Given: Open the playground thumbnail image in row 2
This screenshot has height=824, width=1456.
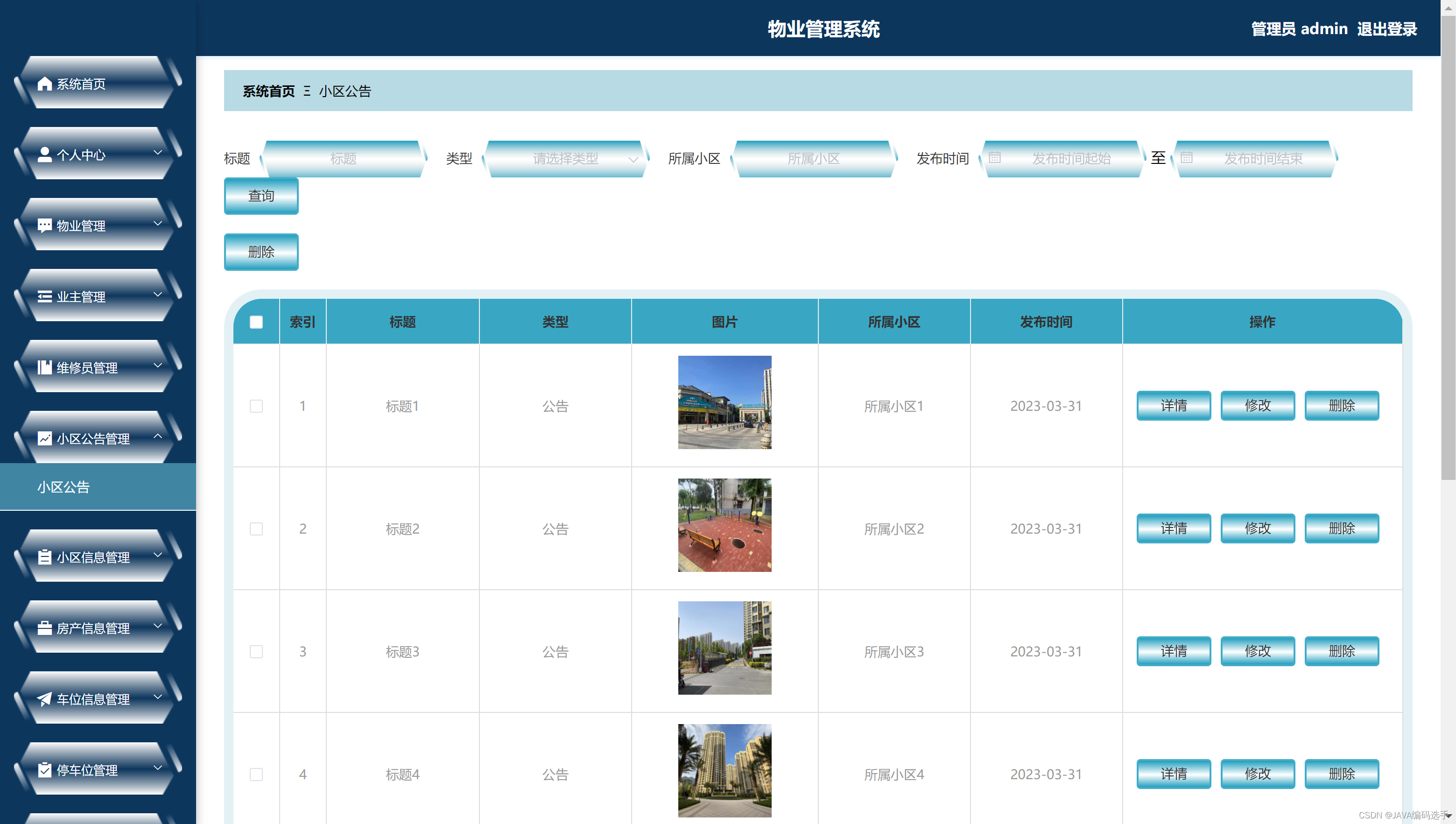Looking at the screenshot, I should [x=724, y=525].
